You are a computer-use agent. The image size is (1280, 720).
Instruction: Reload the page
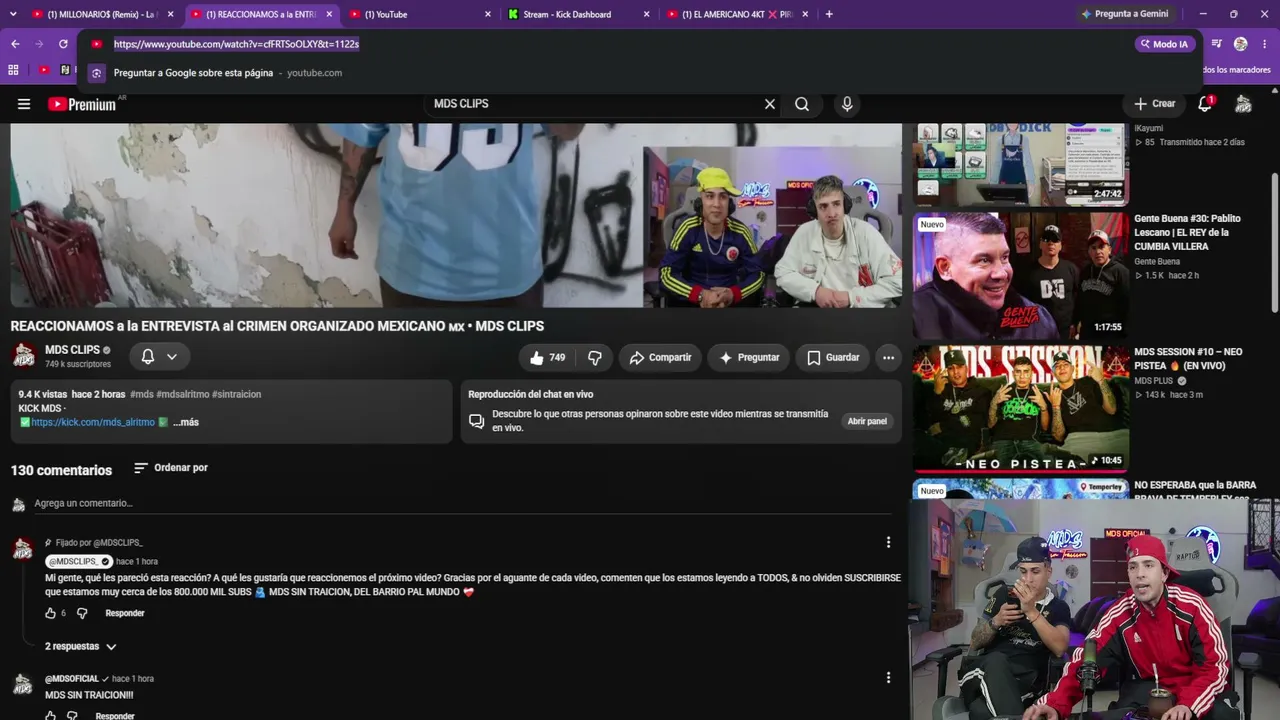[63, 44]
